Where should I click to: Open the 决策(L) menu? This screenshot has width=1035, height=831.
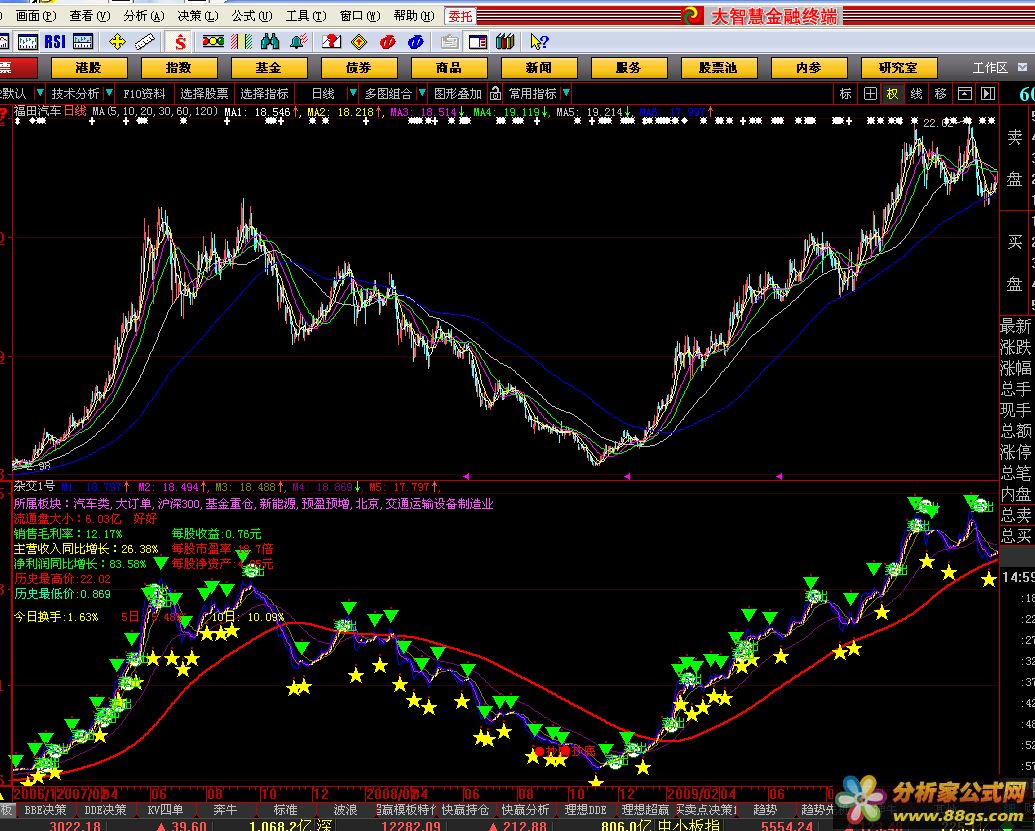click(197, 15)
